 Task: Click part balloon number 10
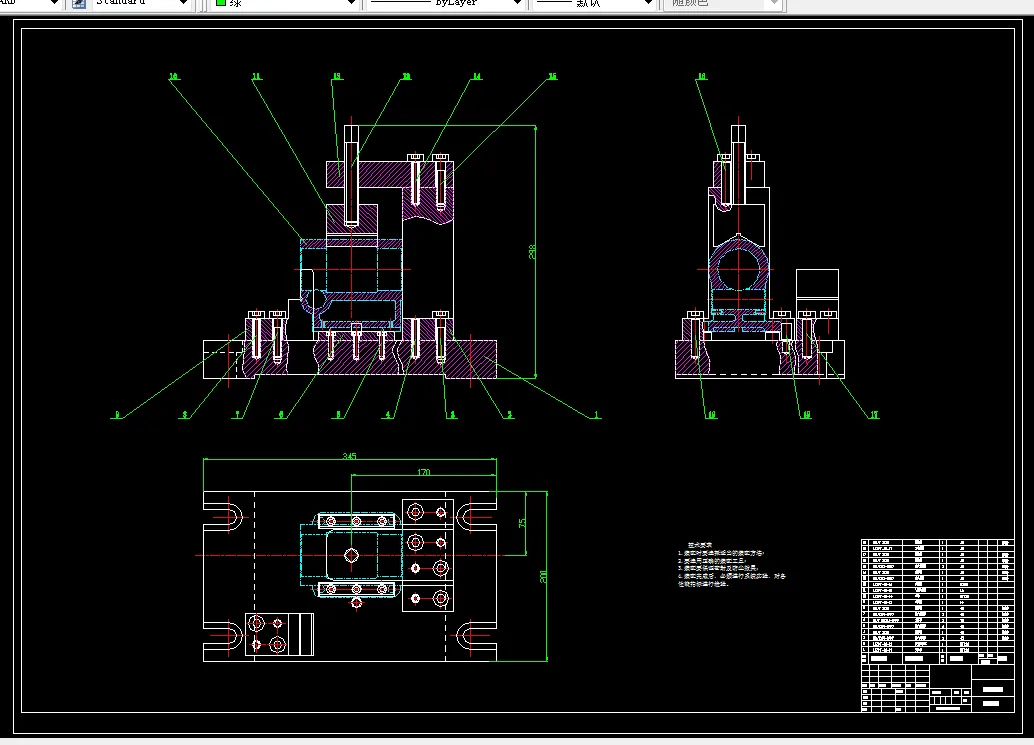coord(174,76)
